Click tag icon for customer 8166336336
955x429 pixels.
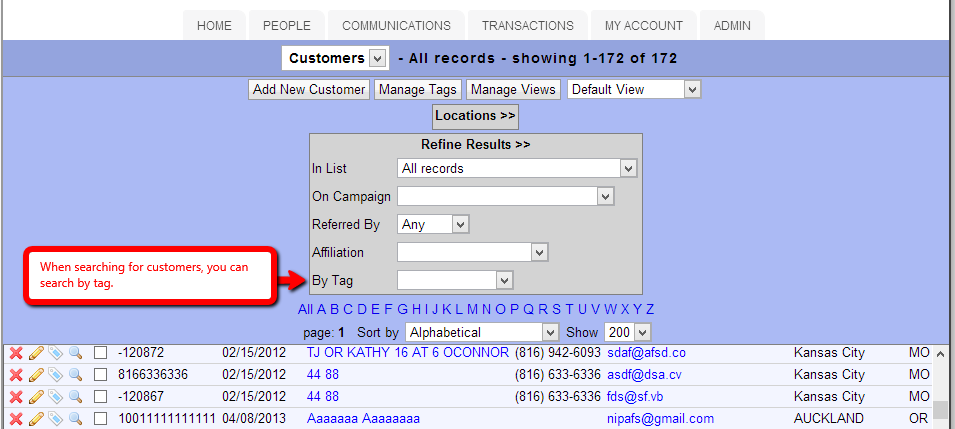[55, 375]
